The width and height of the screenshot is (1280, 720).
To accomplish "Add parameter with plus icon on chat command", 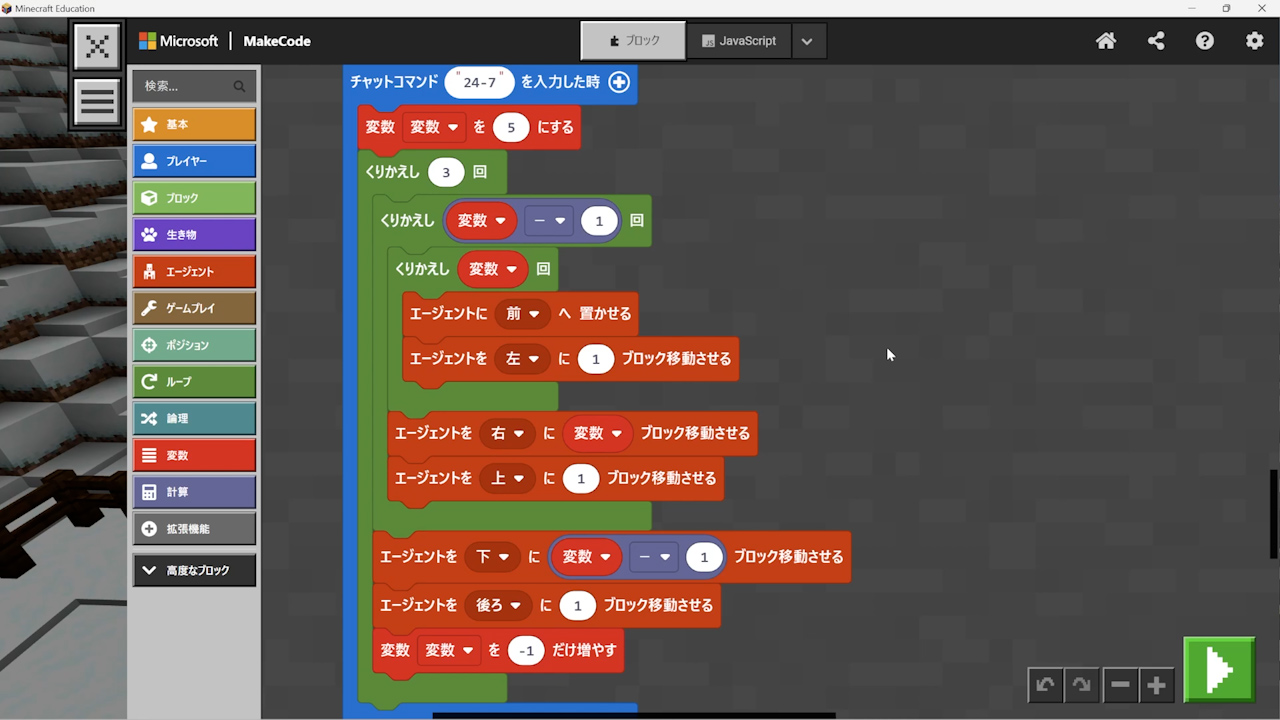I will coord(619,82).
